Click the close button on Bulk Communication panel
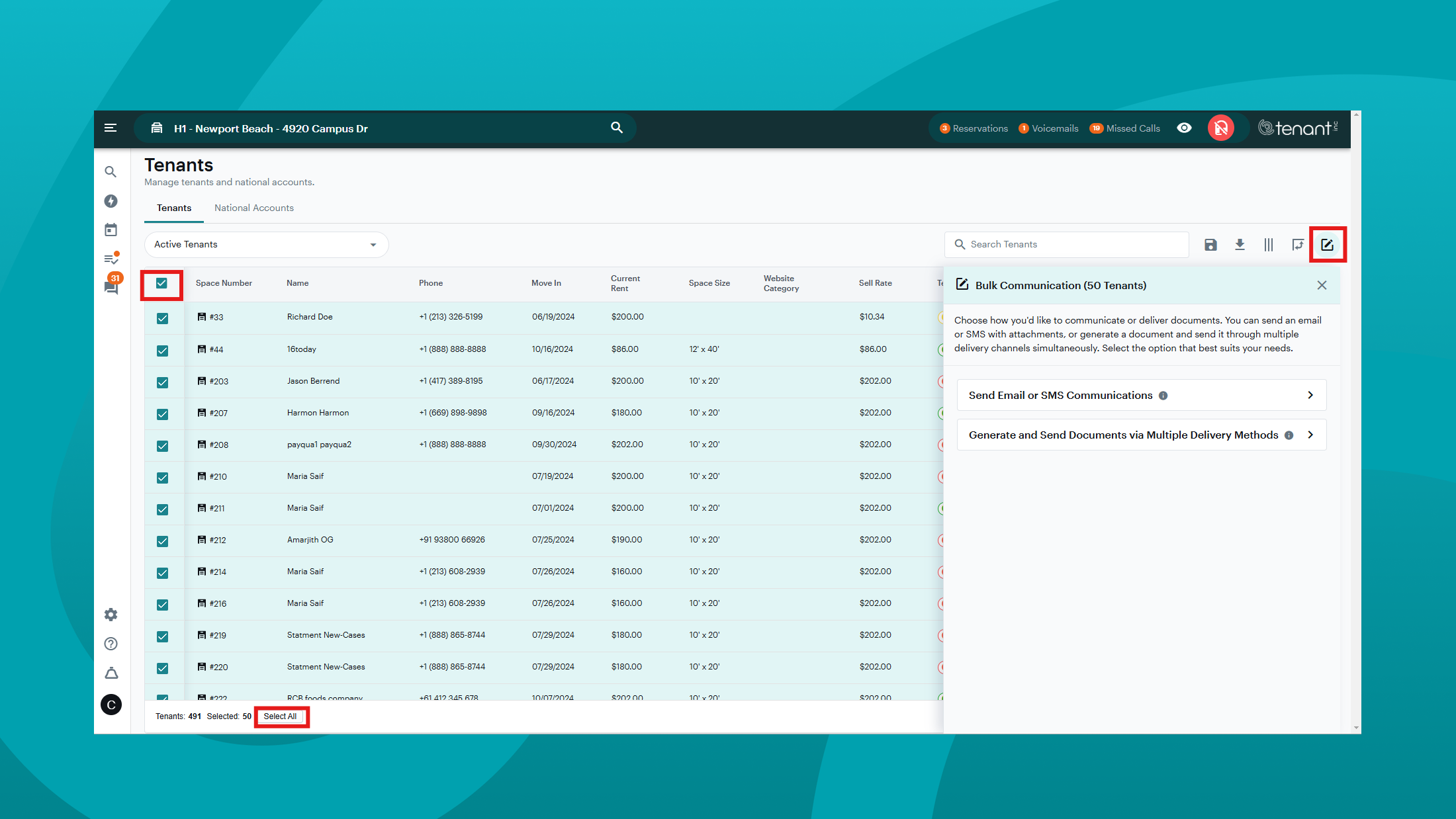Image resolution: width=1456 pixels, height=819 pixels. pos(1322,285)
